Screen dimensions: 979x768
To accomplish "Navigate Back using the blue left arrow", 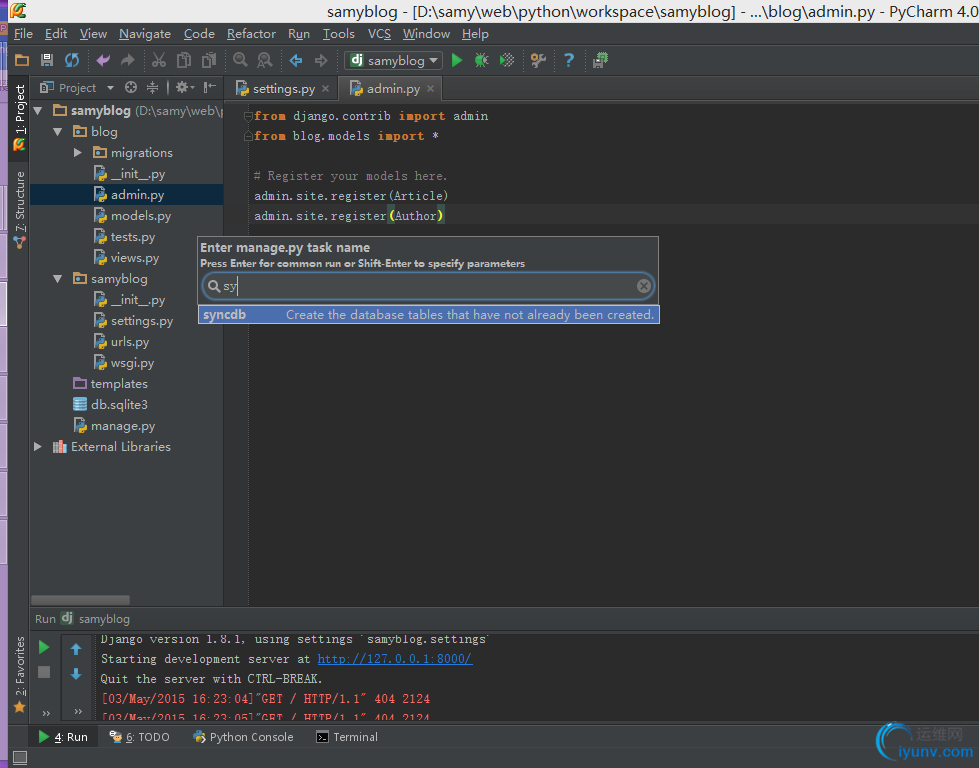I will (296, 61).
